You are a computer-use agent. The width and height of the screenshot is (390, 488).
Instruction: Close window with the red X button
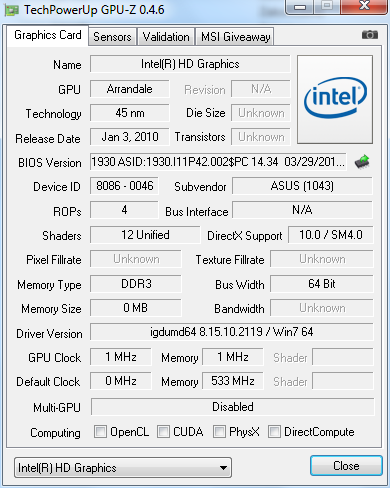pyautogui.click(x=364, y=6)
